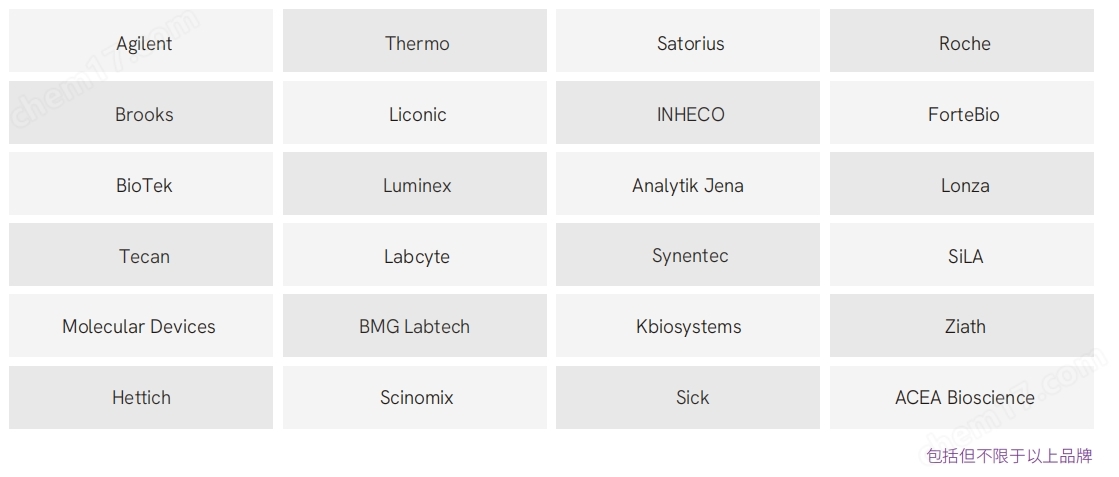Choose the BMG Labtech cell
Viewport: 1119px width, 477px height.
click(415, 326)
